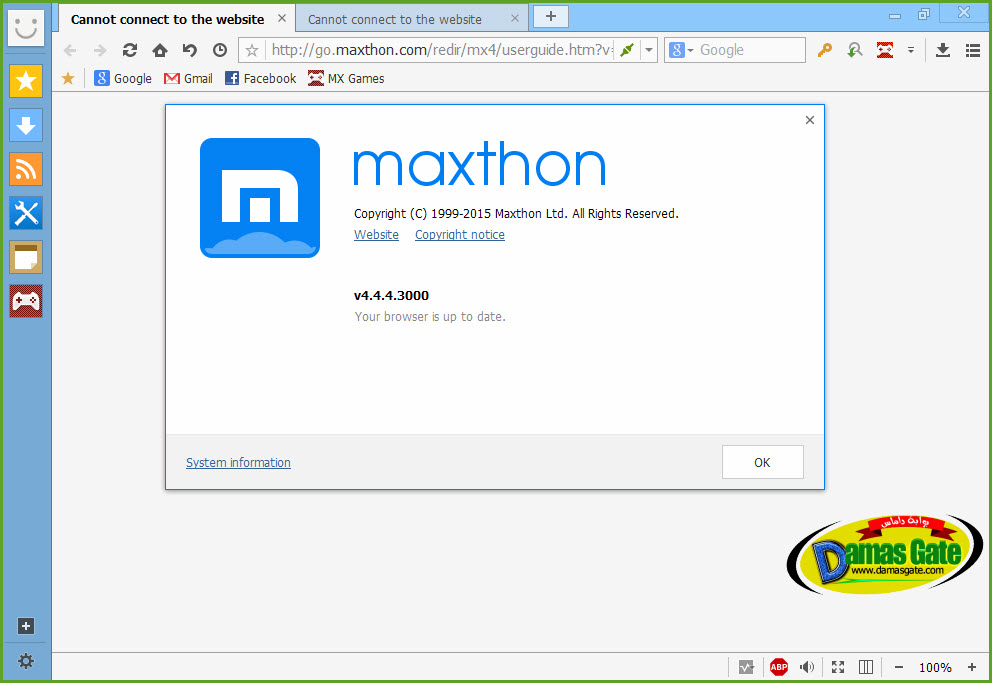Go forward to next page
Screen dimensions: 992x683
(100, 50)
